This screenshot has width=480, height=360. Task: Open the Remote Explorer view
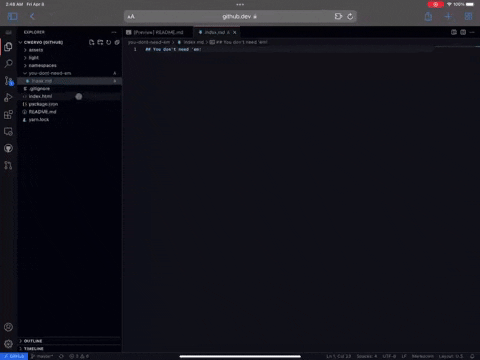tap(9, 132)
